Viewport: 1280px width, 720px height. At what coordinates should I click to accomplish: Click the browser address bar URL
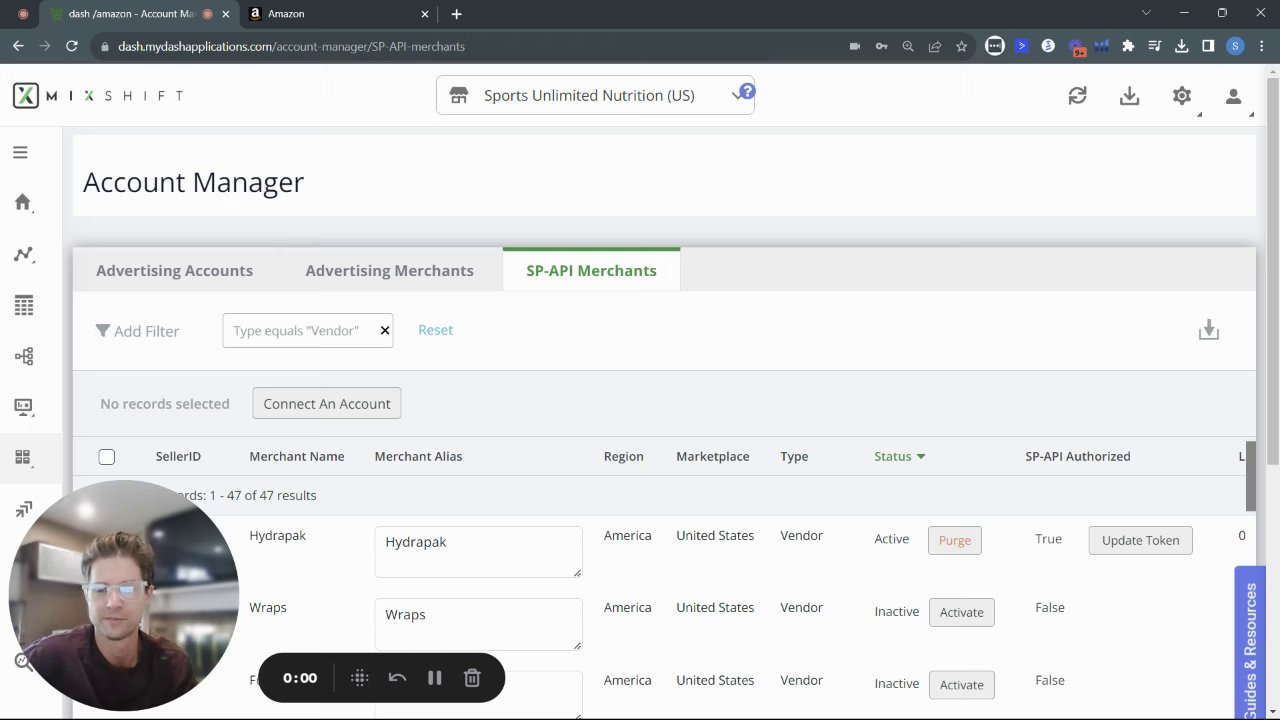[291, 46]
